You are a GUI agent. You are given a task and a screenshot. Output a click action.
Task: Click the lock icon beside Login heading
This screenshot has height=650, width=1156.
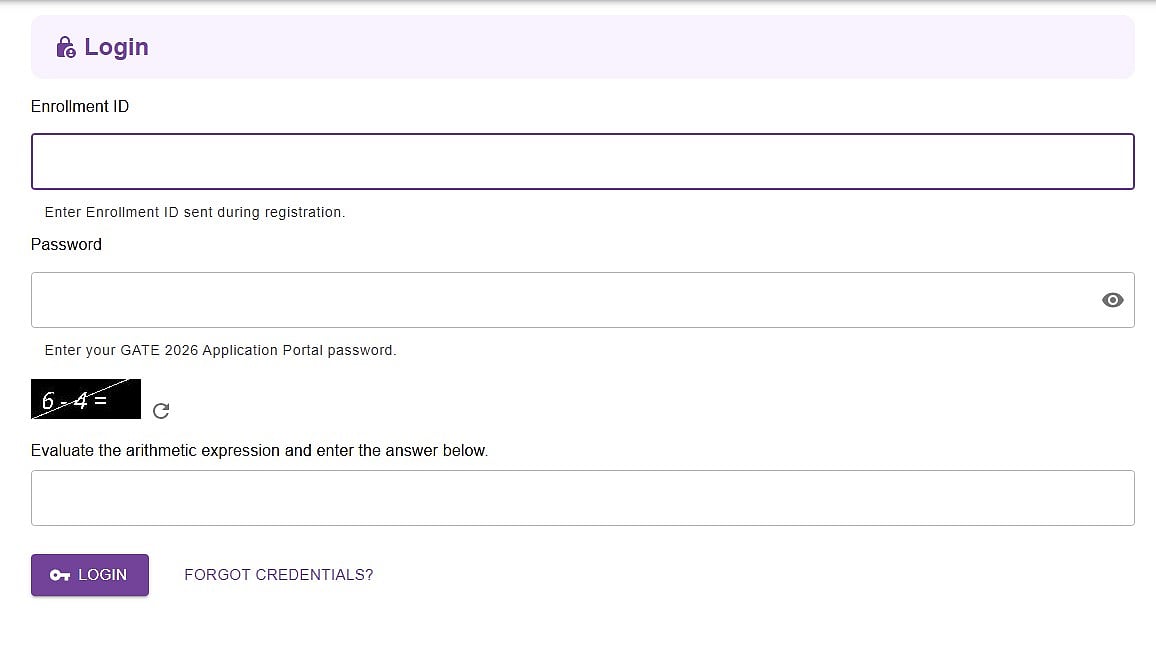pos(66,47)
